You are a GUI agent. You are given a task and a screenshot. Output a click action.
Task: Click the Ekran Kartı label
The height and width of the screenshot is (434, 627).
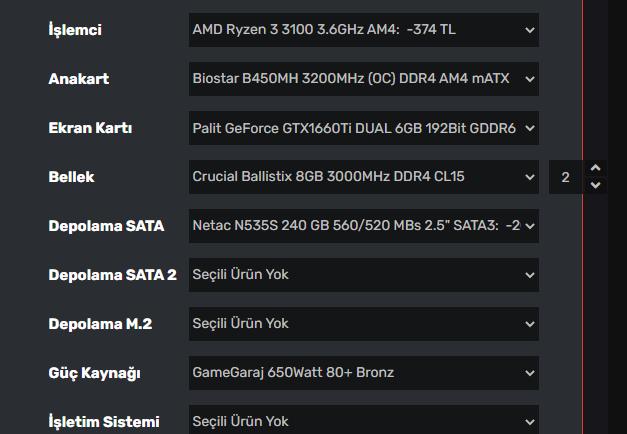90,128
